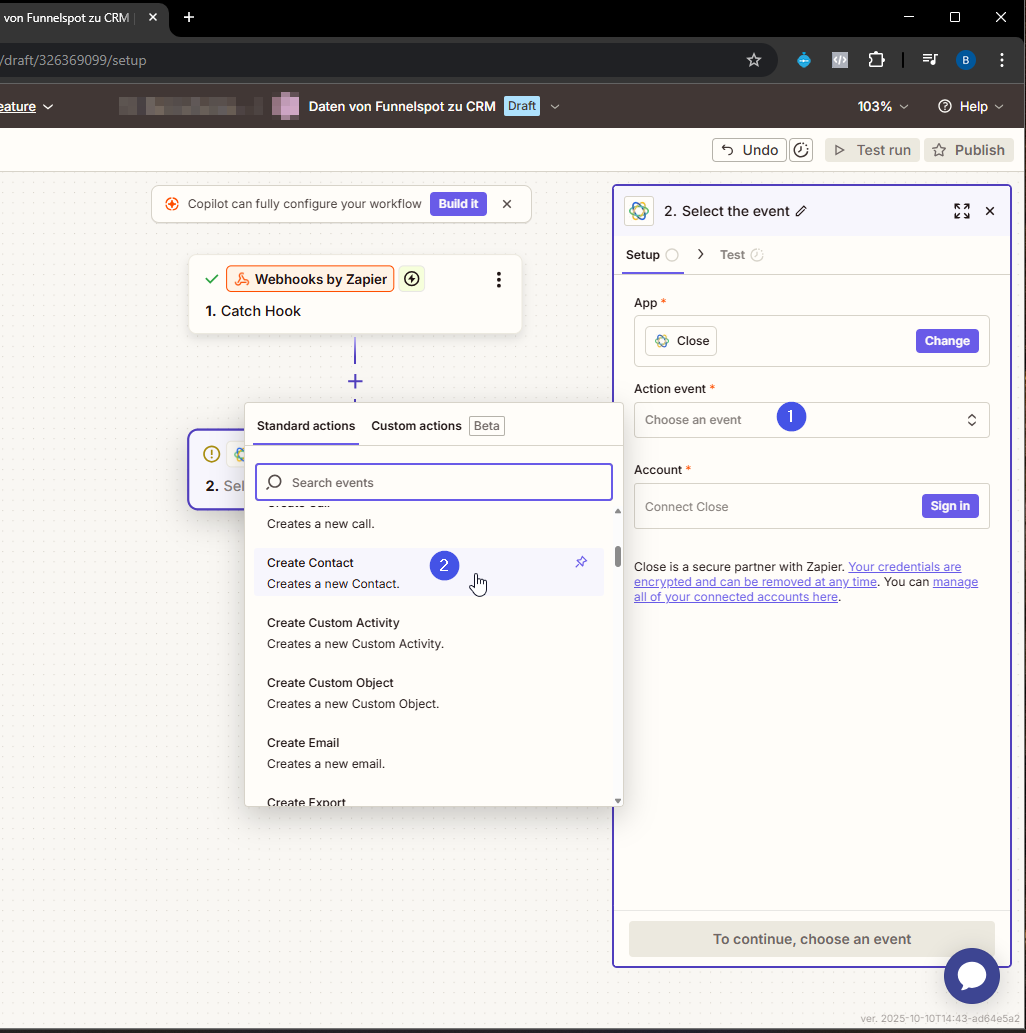The height and width of the screenshot is (1033, 1026).
Task: Select the Webhooks by Zapier step label
Action: point(310,279)
